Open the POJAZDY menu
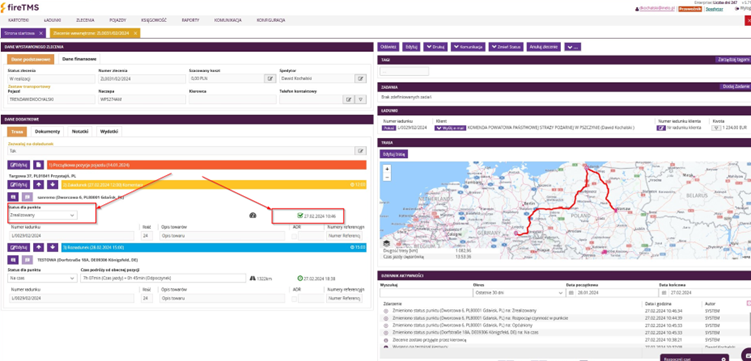The image size is (751, 361). [117, 21]
